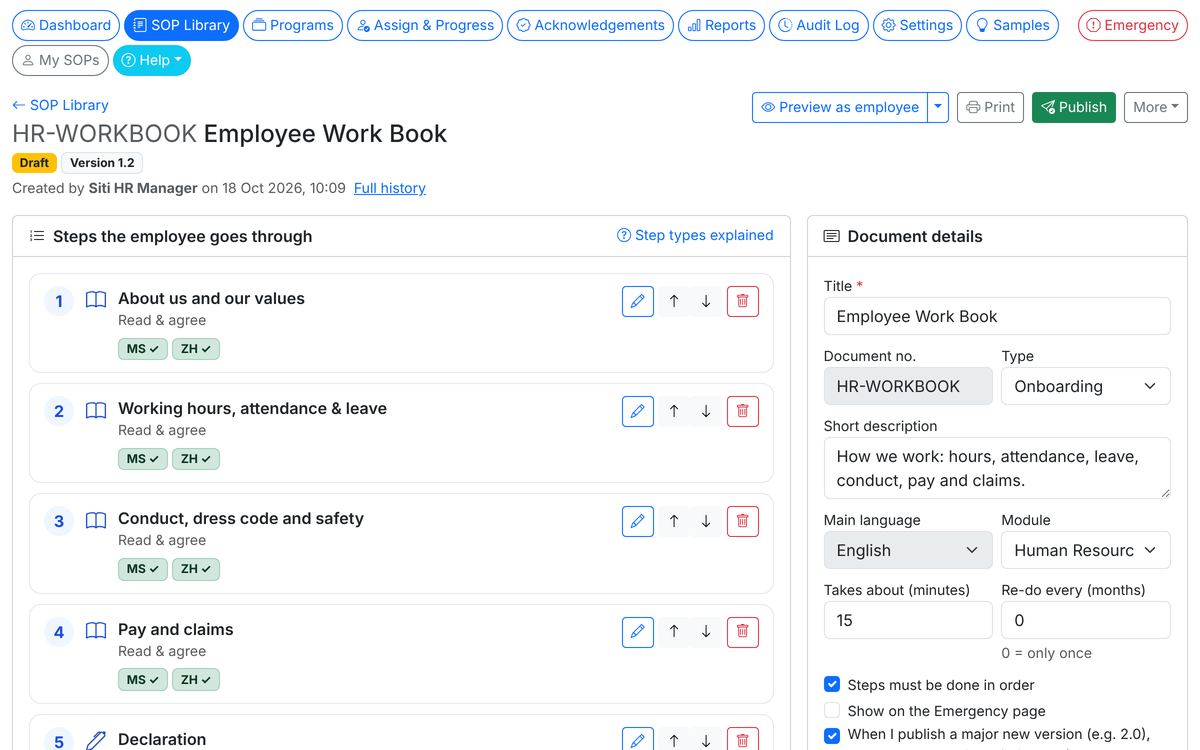This screenshot has width=1200, height=750.
Task: Move step 1 About us up
Action: tap(674, 301)
